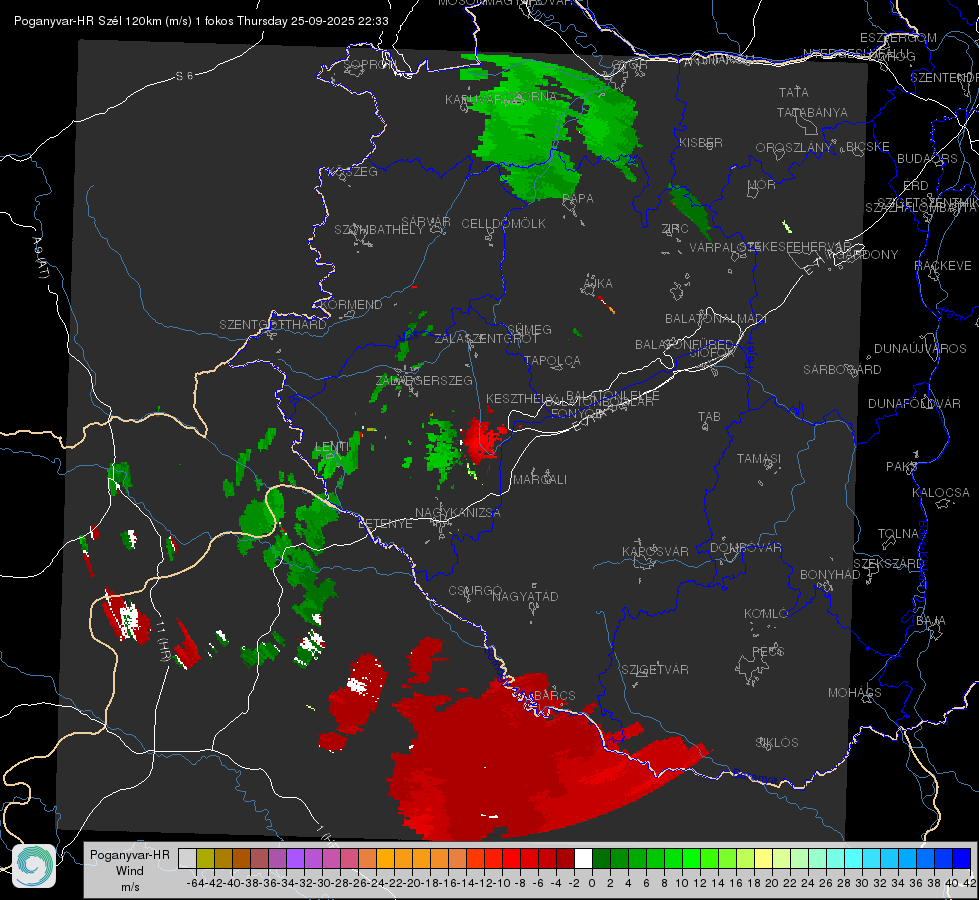This screenshot has width=979, height=900.
Task: Select the SZIGETVÁR label
Action: (655, 670)
